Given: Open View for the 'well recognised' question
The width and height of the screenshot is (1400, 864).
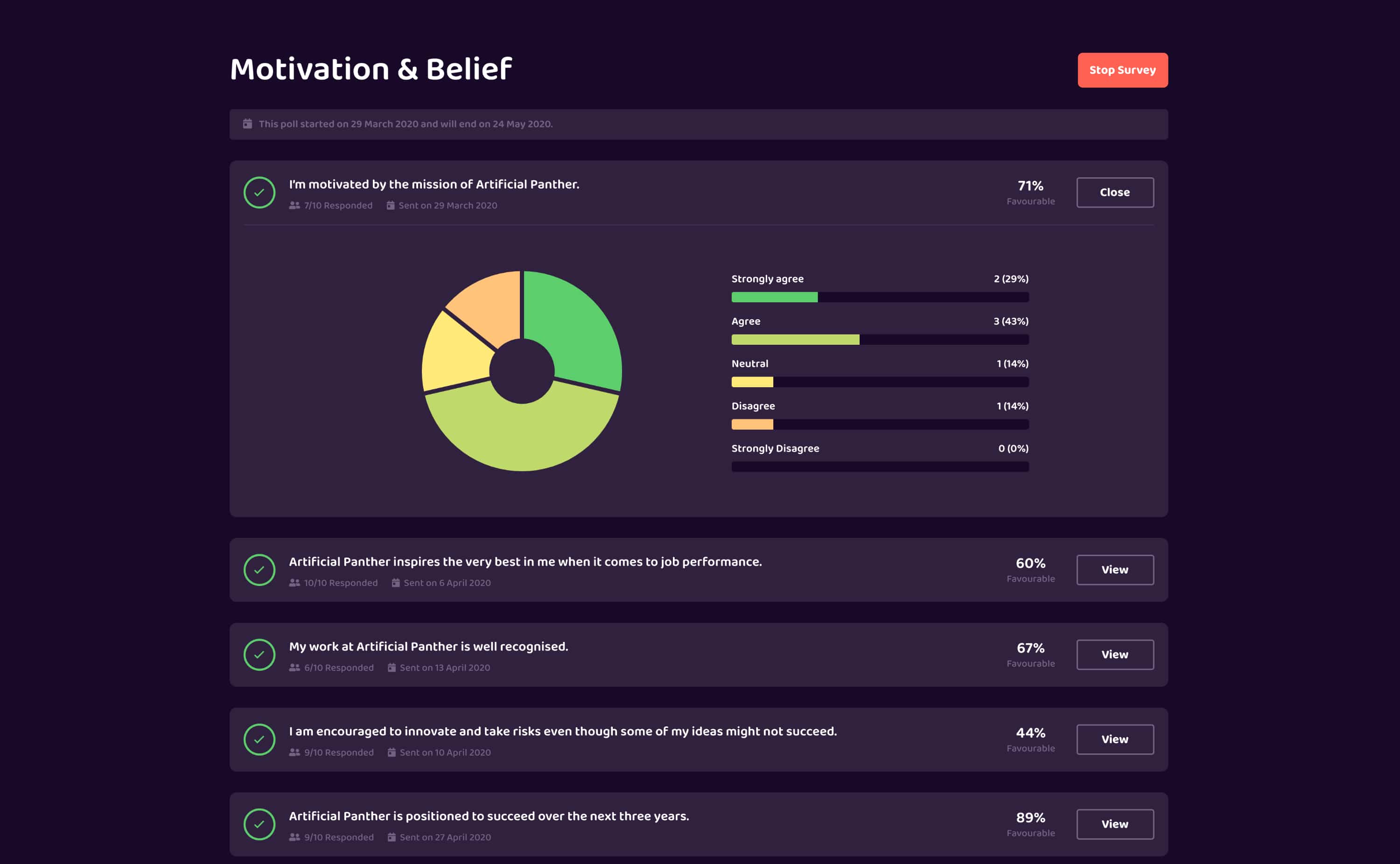Looking at the screenshot, I should [1115, 655].
